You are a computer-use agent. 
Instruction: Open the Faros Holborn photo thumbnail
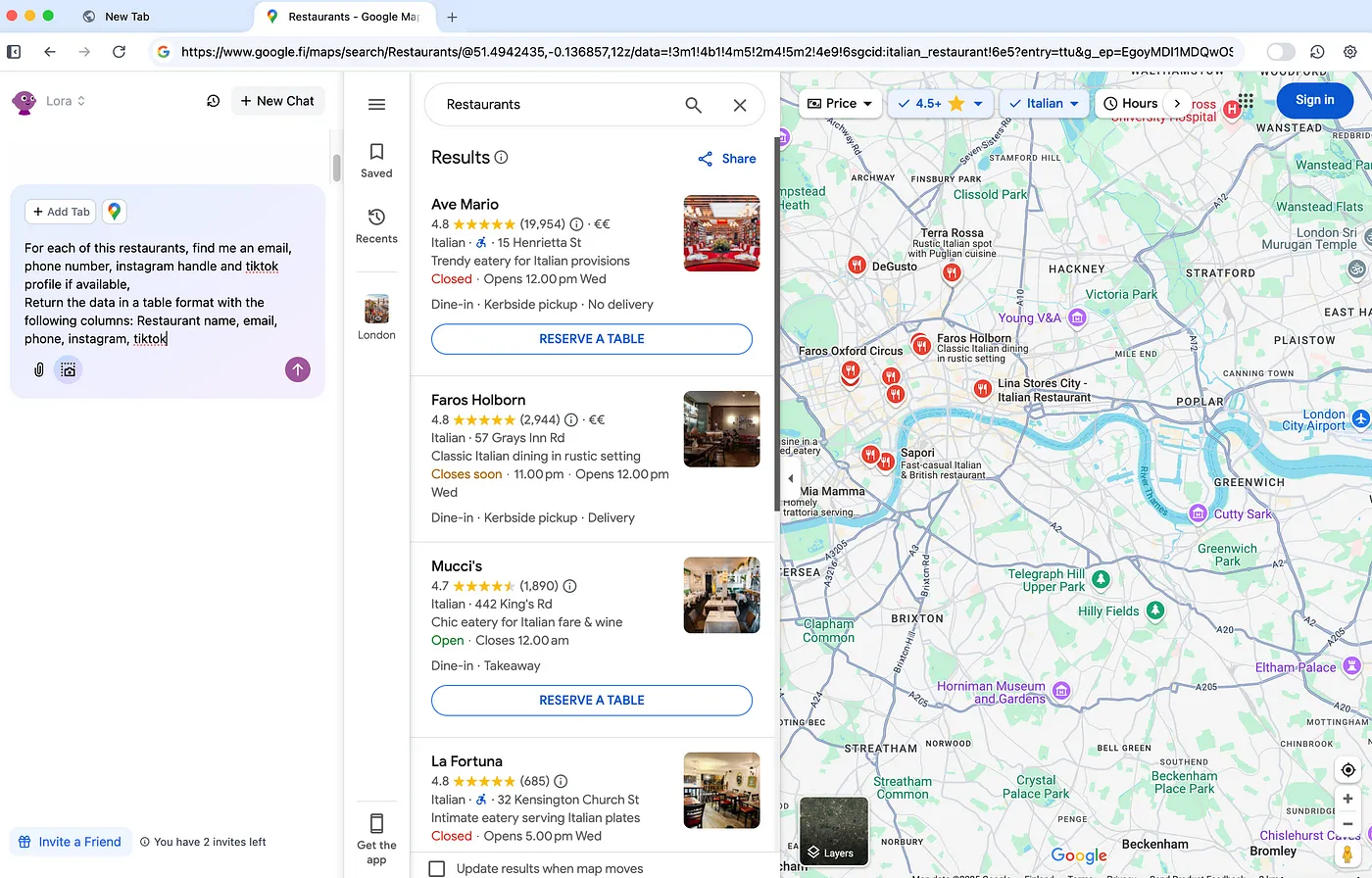pyautogui.click(x=722, y=429)
